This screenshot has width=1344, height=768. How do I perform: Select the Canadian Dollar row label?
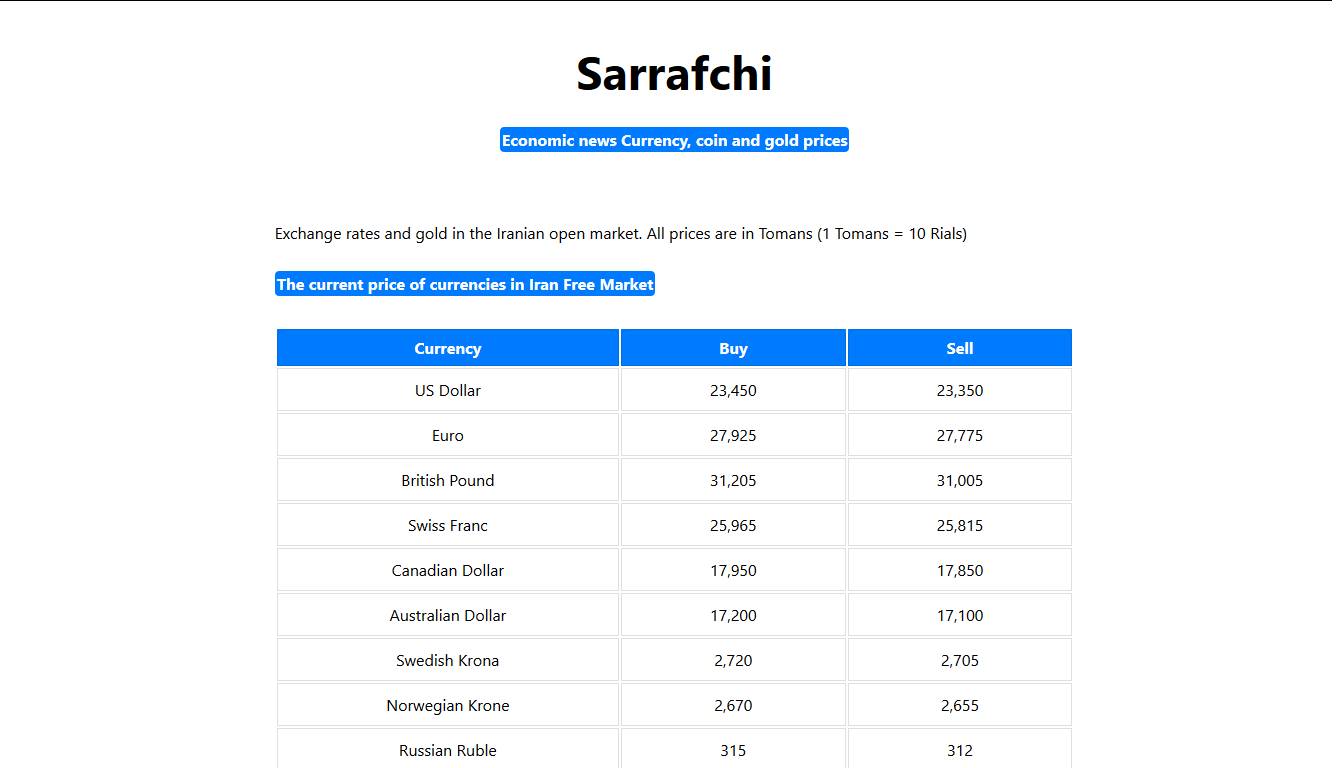click(448, 570)
